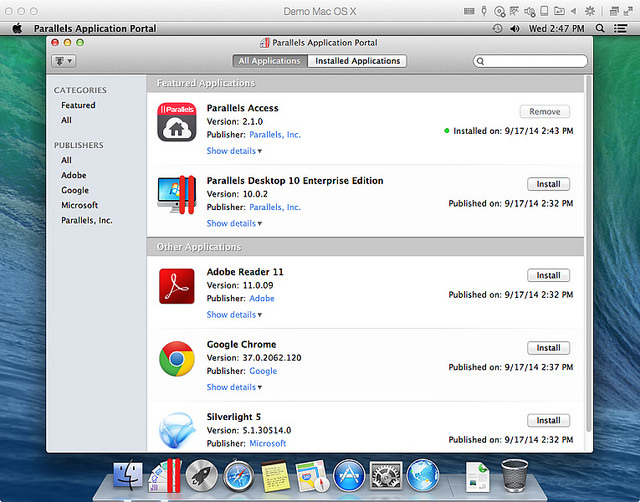This screenshot has height=502, width=640.
Task: Click the Featured Applications section header
Action: coord(365,83)
